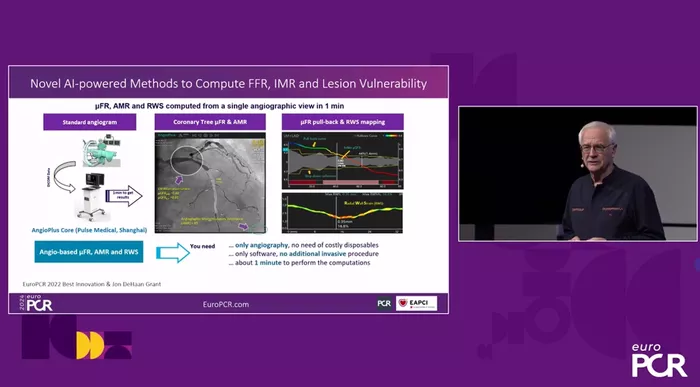
Task: Click the speaker video feed
Action: tap(578, 174)
